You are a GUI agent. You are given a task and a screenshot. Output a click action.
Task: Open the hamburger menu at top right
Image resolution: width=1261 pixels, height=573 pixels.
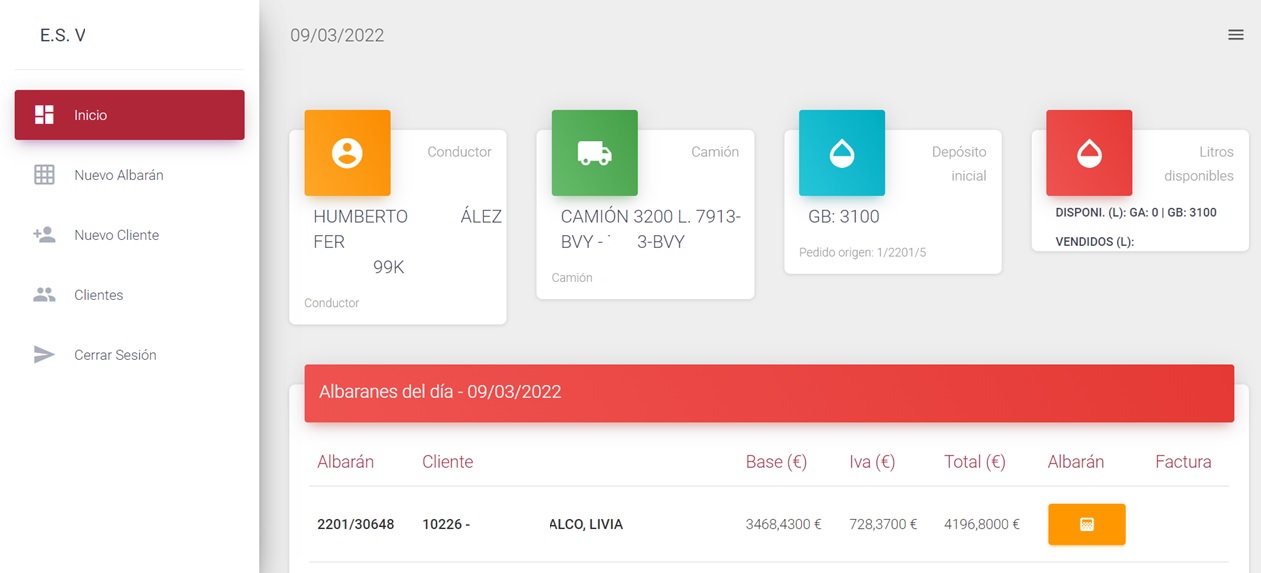click(1236, 35)
